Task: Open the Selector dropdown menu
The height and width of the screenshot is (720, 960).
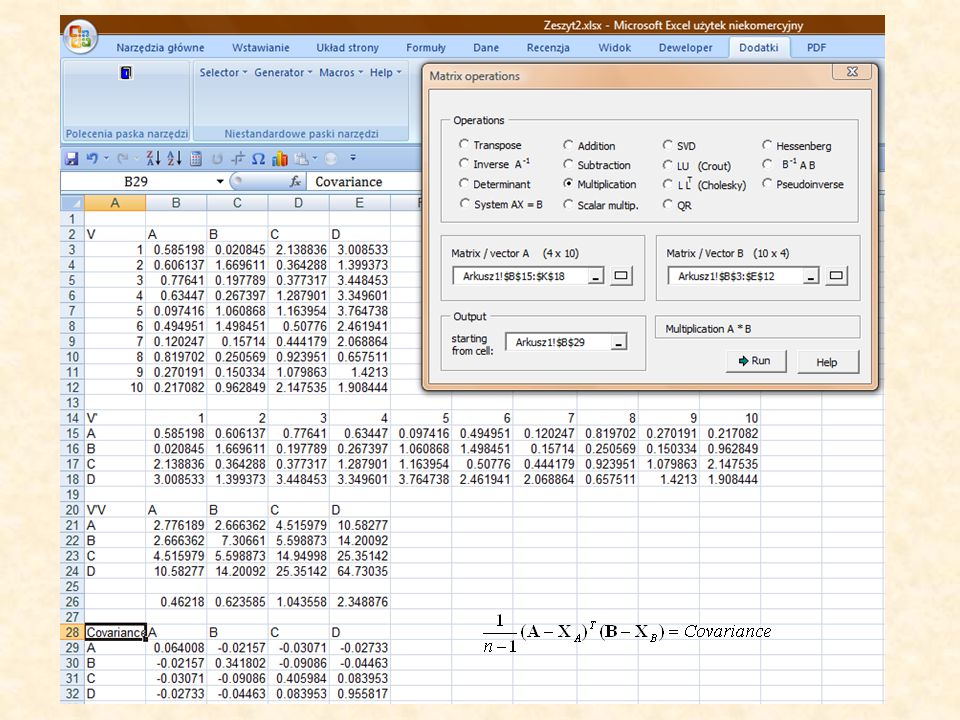Action: [223, 72]
